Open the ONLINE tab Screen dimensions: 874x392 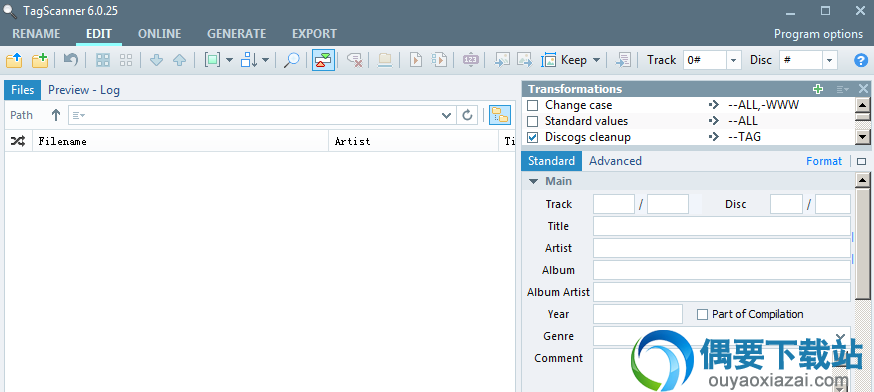coord(159,34)
